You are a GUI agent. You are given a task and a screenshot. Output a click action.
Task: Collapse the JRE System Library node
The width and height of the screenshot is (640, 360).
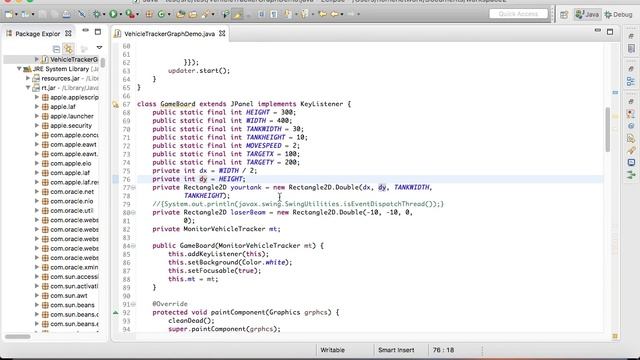click(x=19, y=69)
